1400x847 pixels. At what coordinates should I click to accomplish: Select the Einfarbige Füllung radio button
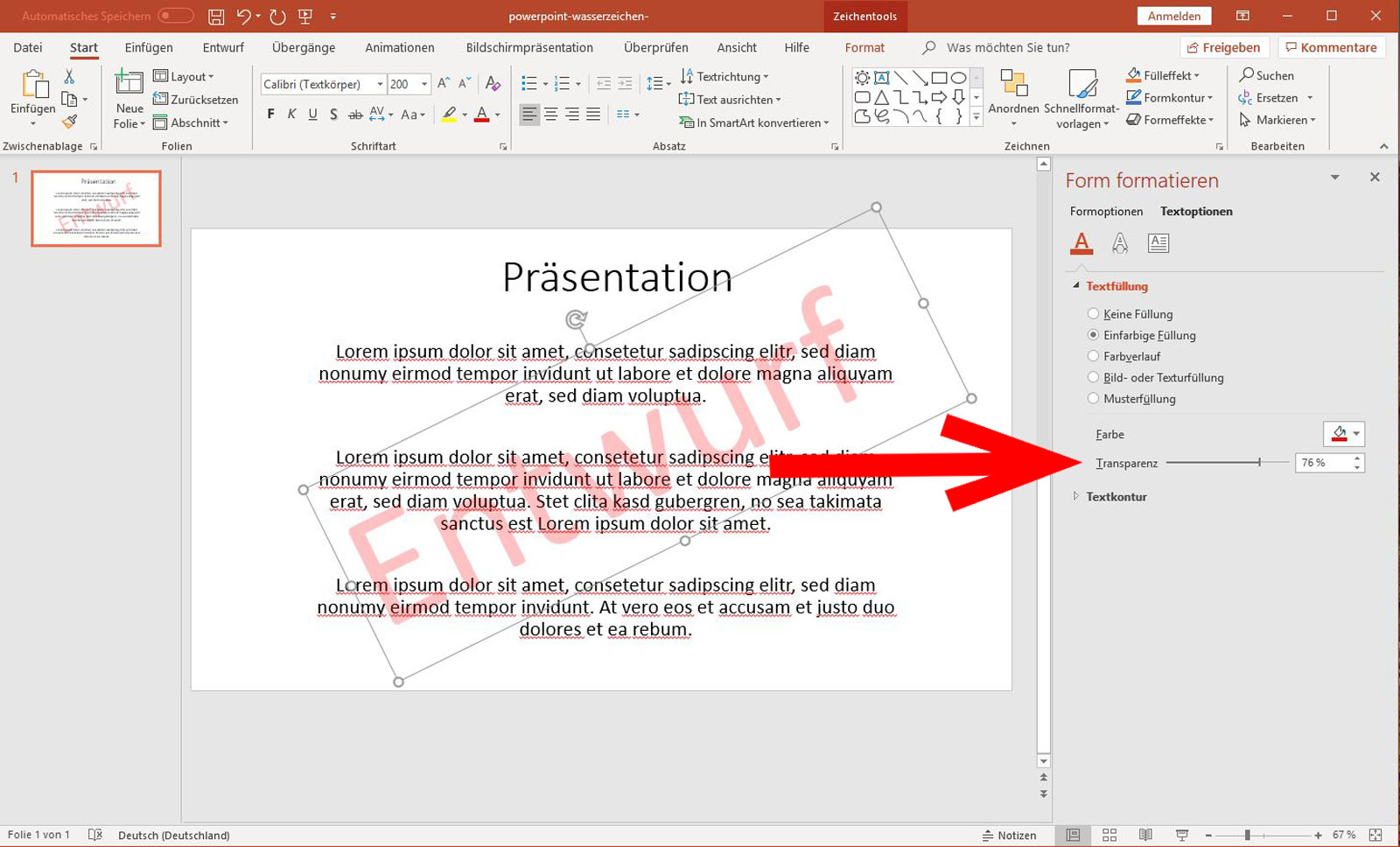(1094, 335)
